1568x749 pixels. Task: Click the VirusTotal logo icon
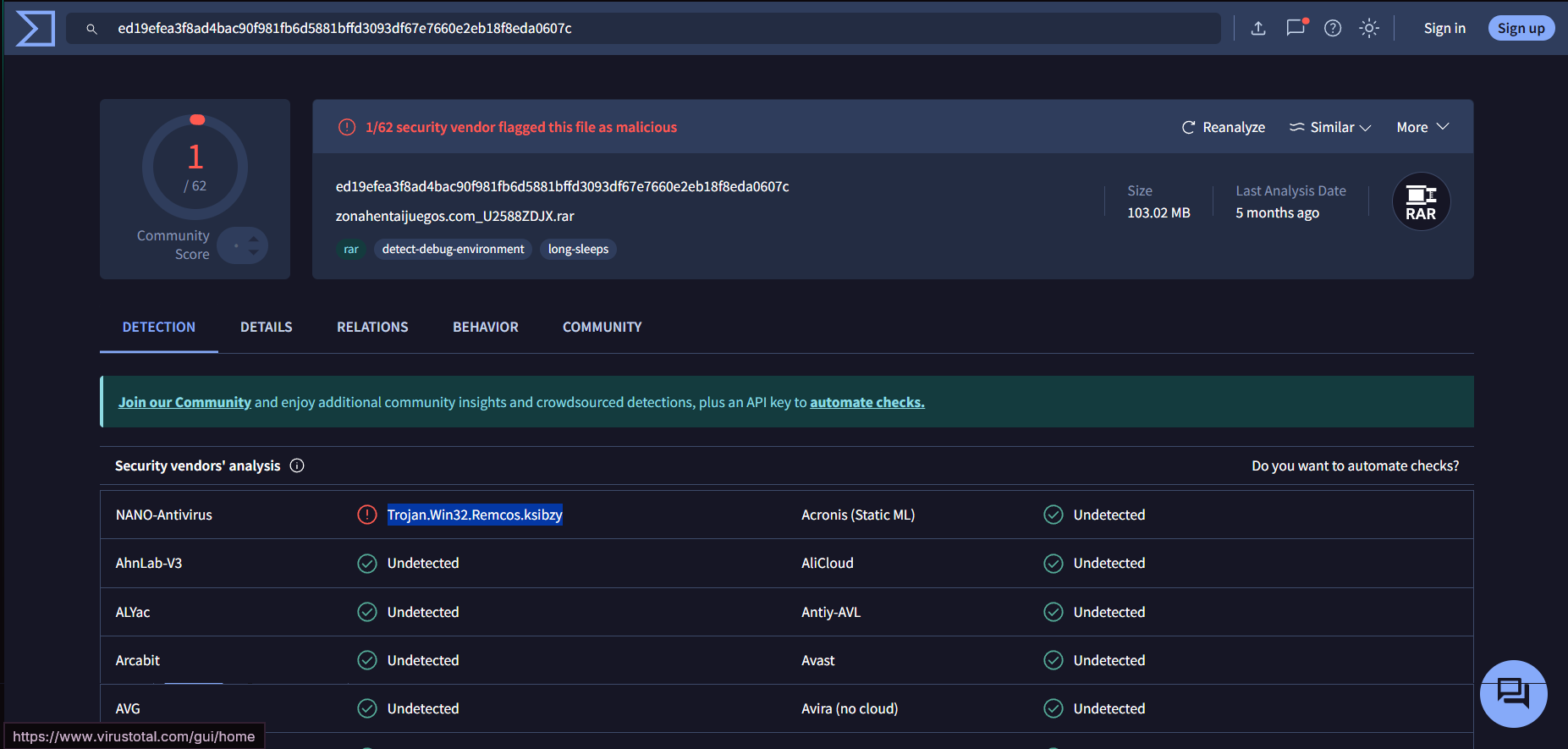[35, 29]
